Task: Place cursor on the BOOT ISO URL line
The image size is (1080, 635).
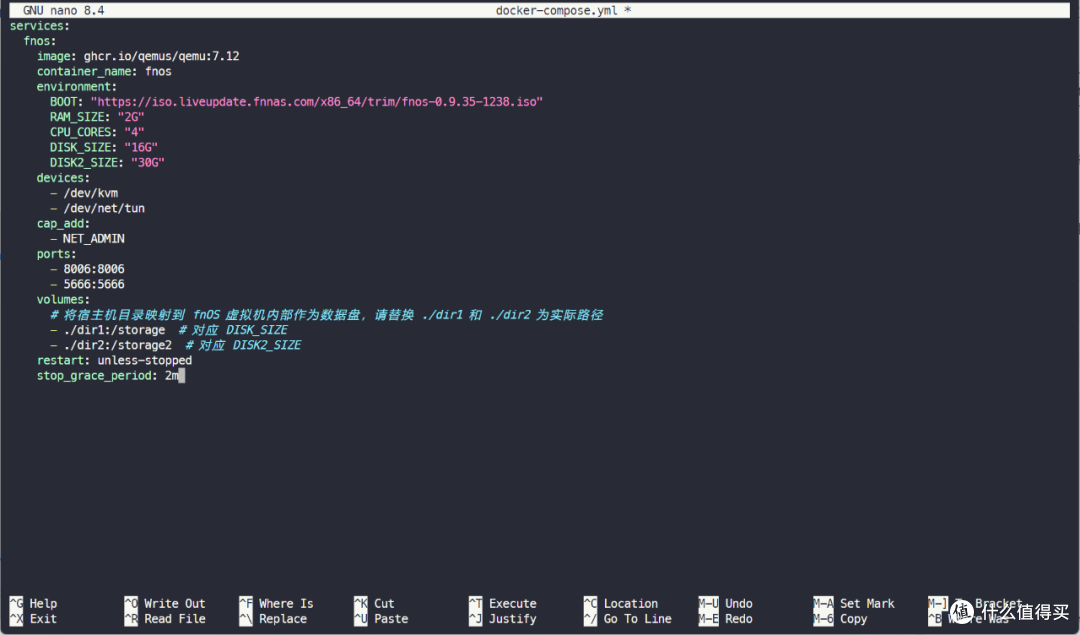Action: coord(300,101)
